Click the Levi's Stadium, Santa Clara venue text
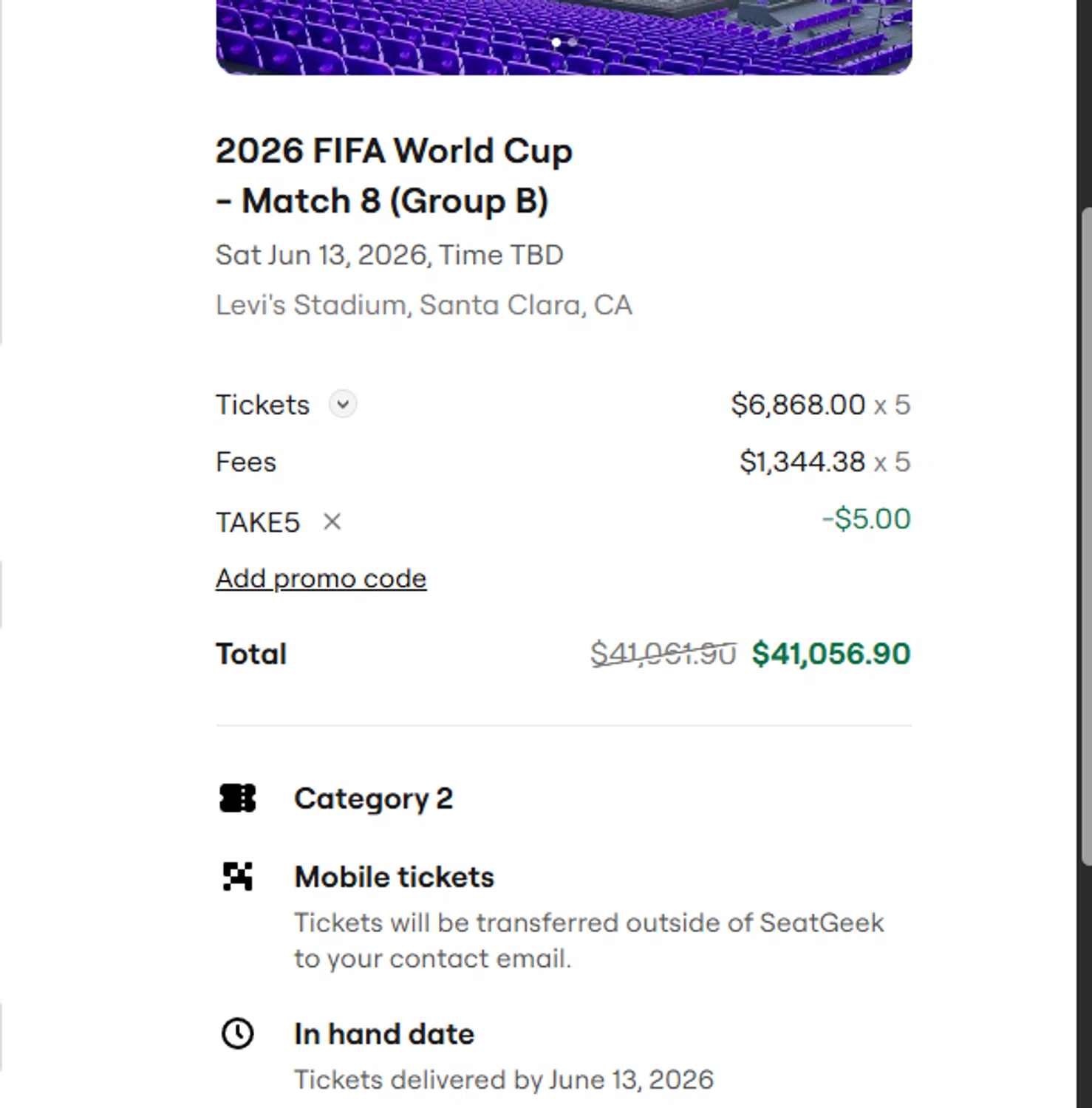 (423, 305)
